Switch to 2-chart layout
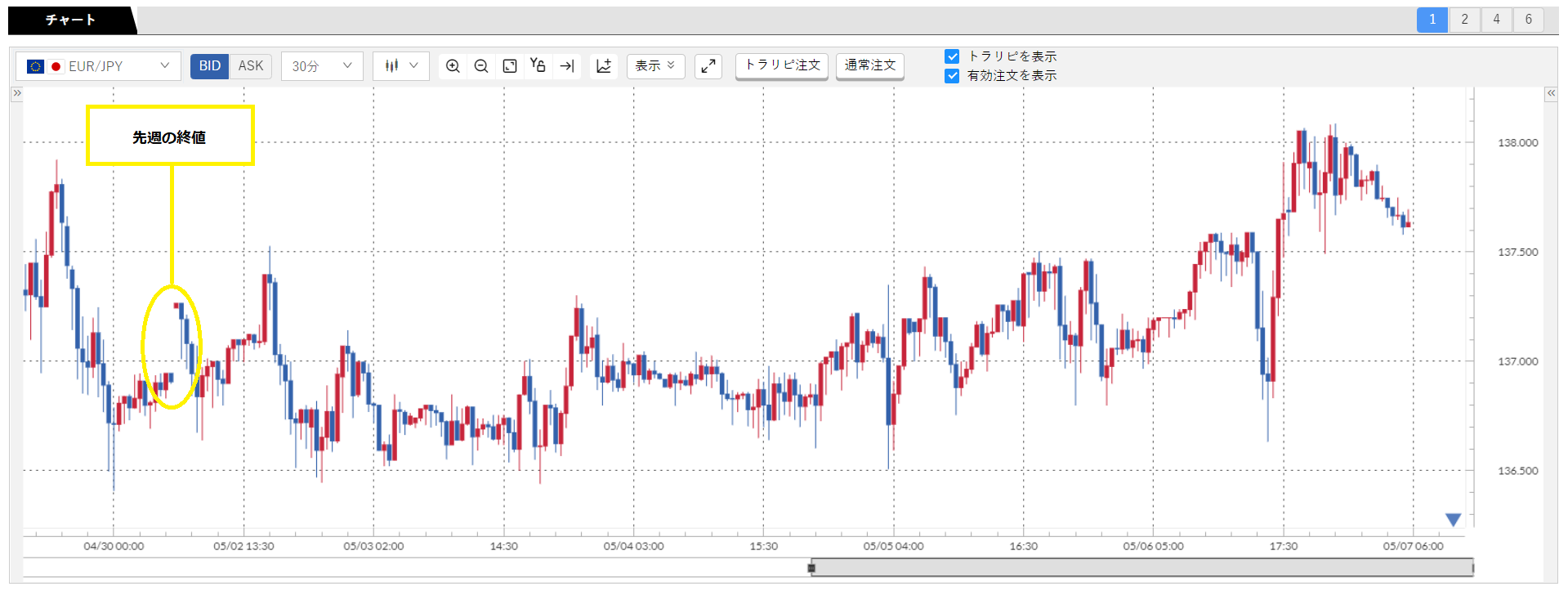Viewport: 1568px width, 591px height. point(1464,20)
